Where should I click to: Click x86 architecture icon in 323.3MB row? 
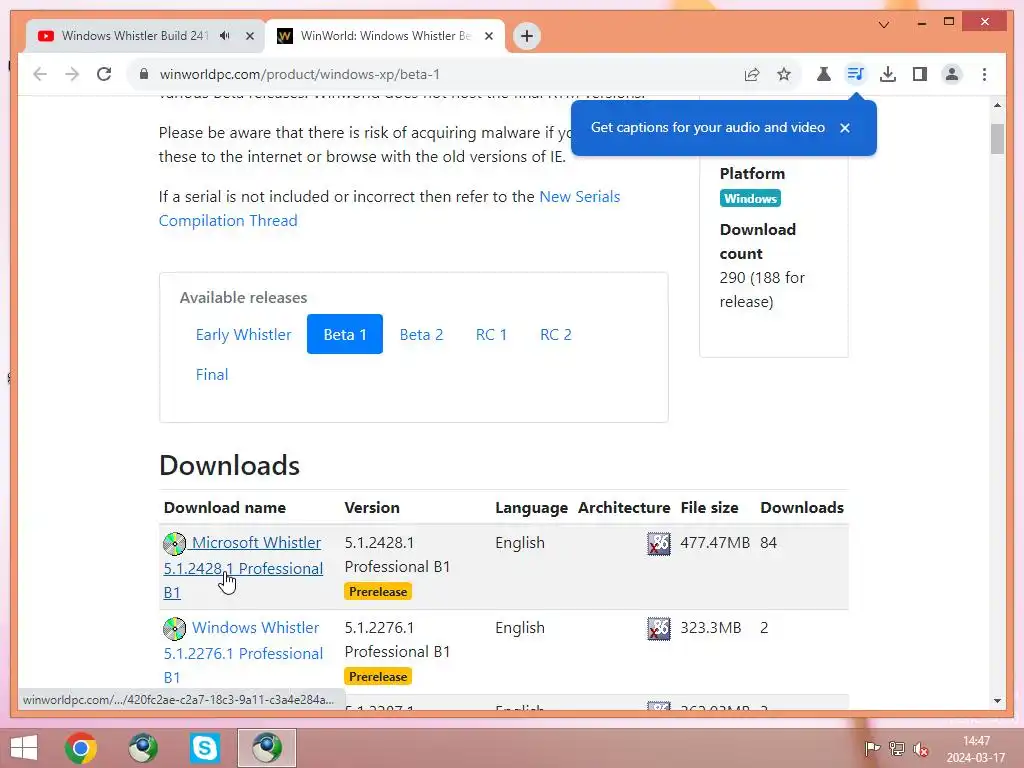(x=659, y=628)
